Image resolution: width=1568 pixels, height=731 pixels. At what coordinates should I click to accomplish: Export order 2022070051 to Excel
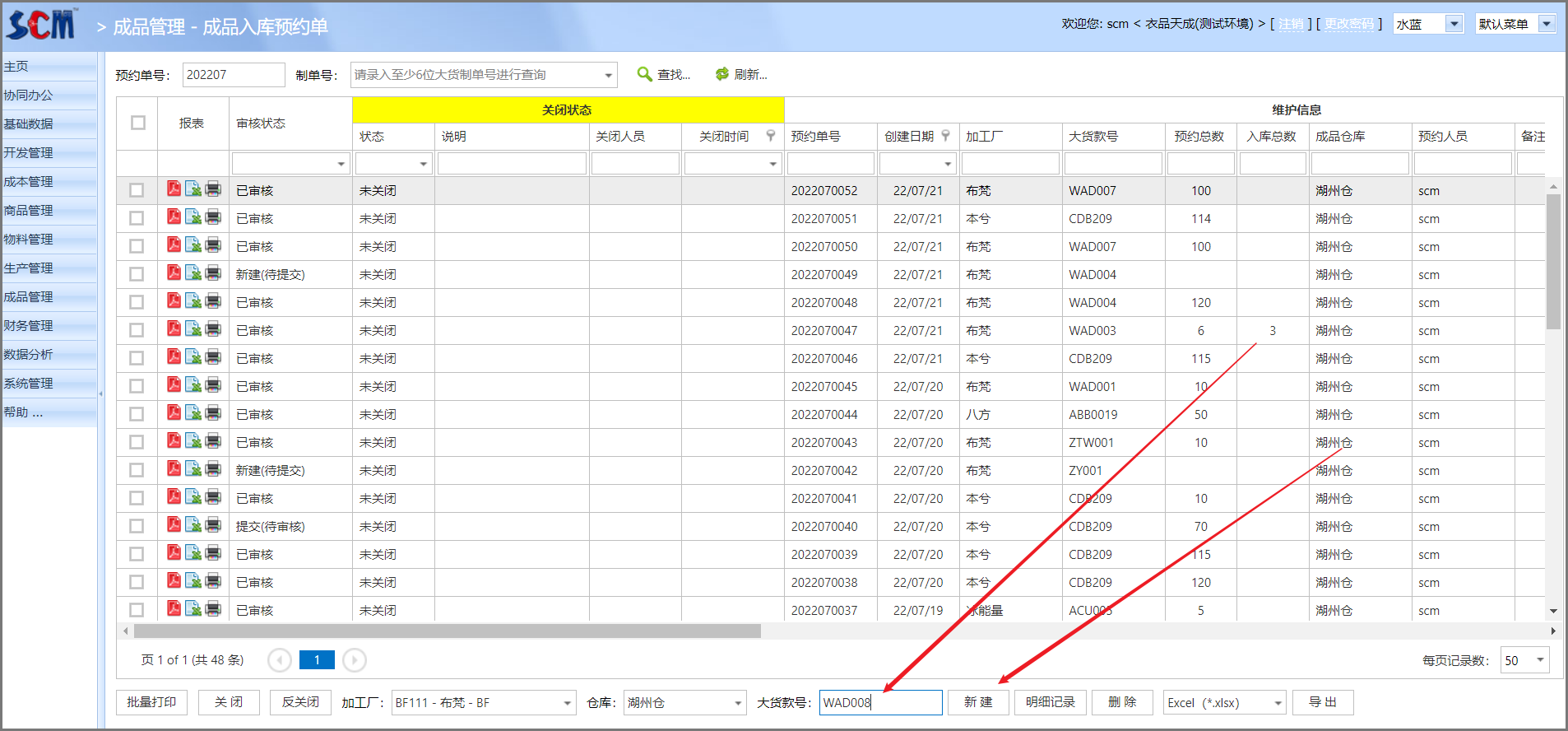(193, 217)
